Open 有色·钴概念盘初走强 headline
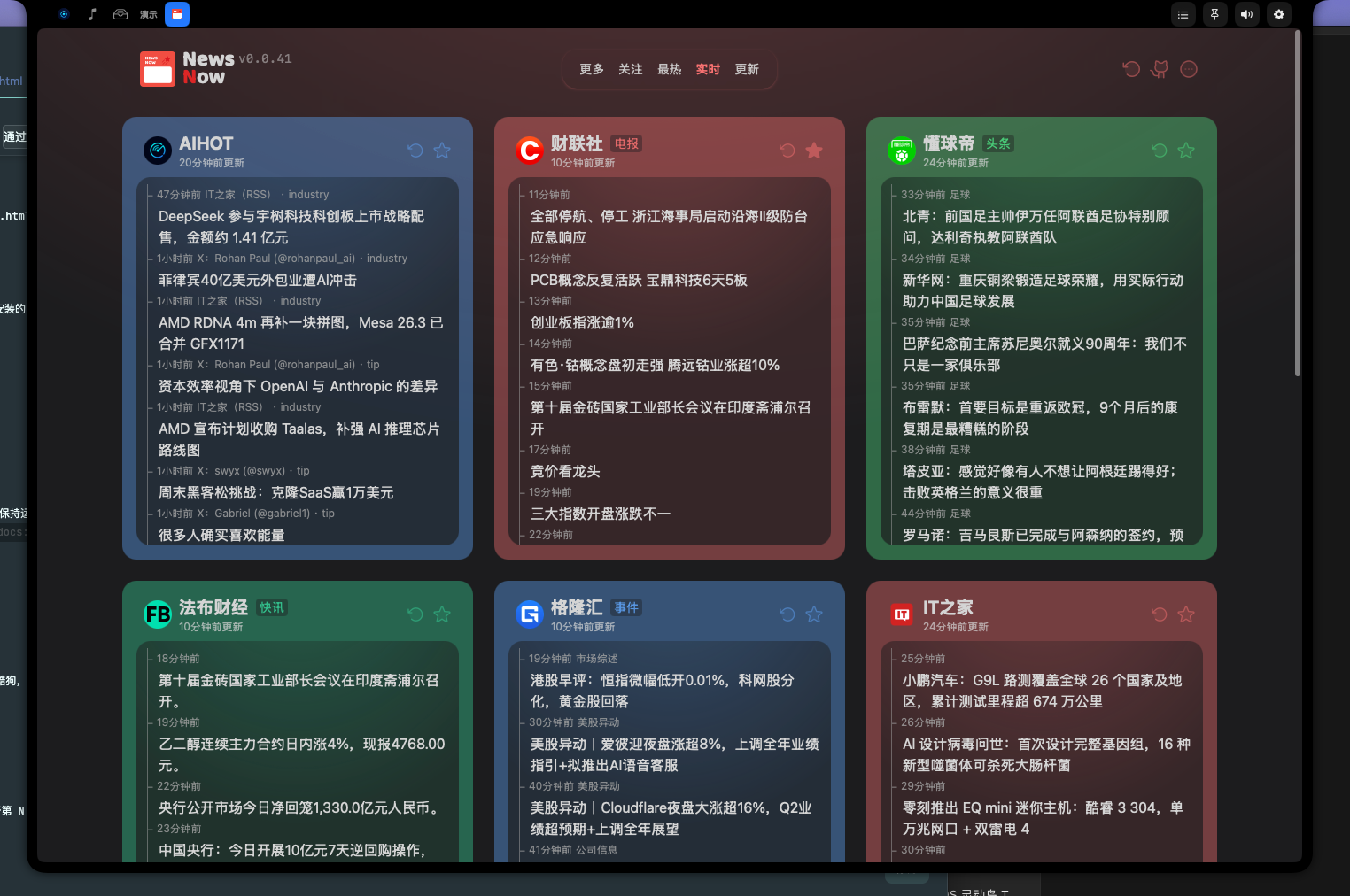The height and width of the screenshot is (896, 1350). pos(656,365)
